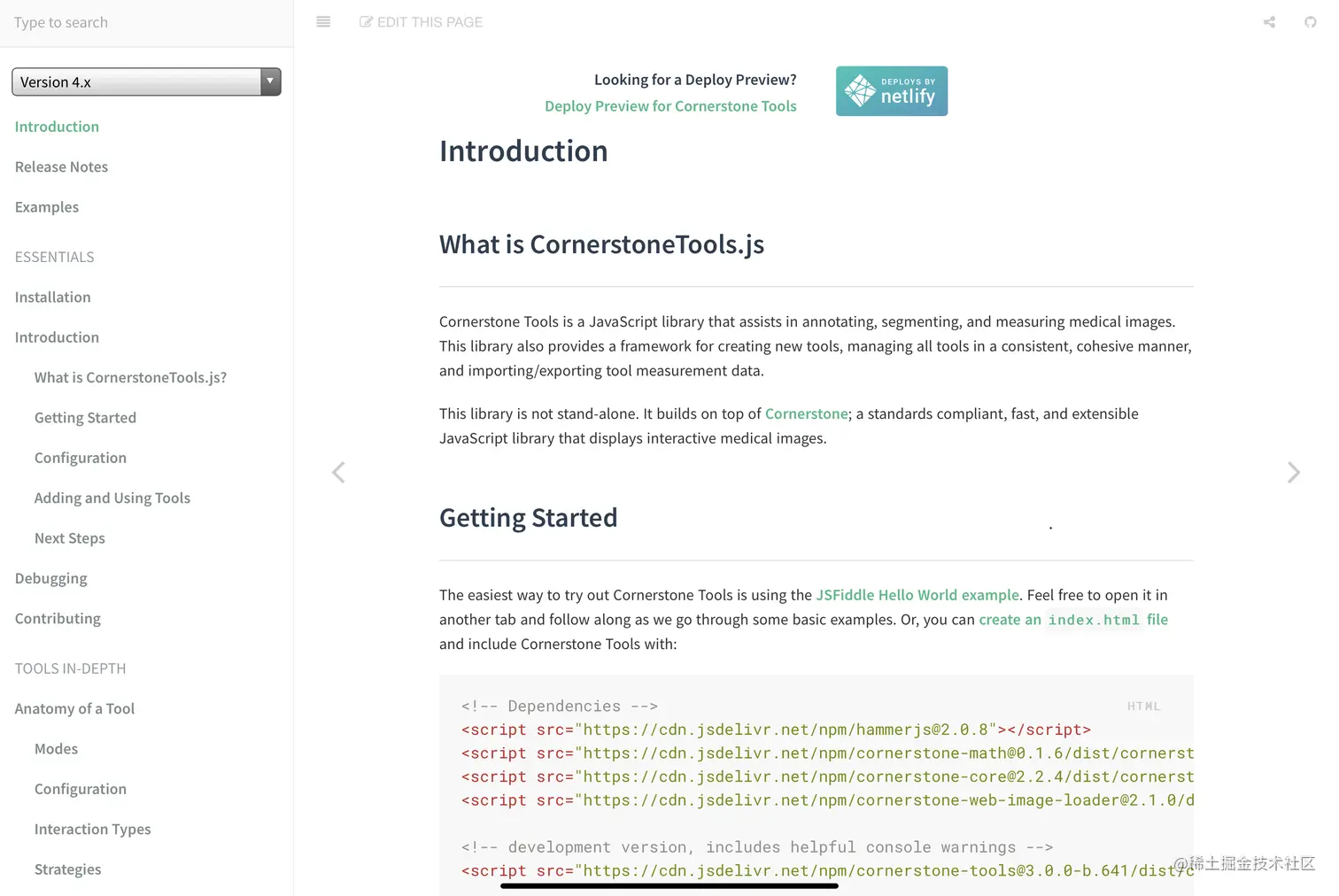This screenshot has height=896, width=1339.
Task: Open the GitHub repository icon
Action: [1310, 22]
